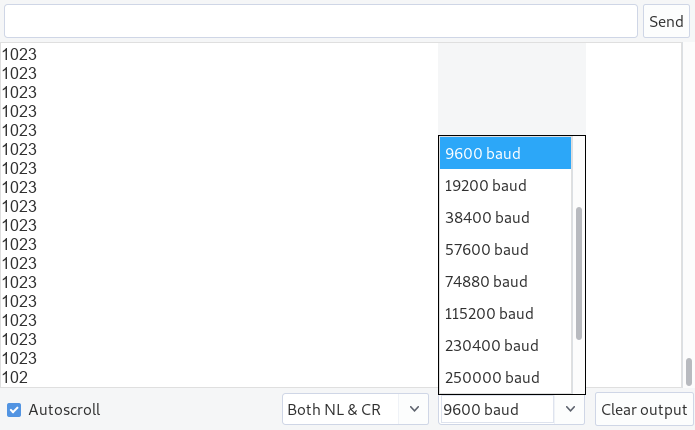
Task: Select 230400 baud entry
Action: pos(505,345)
